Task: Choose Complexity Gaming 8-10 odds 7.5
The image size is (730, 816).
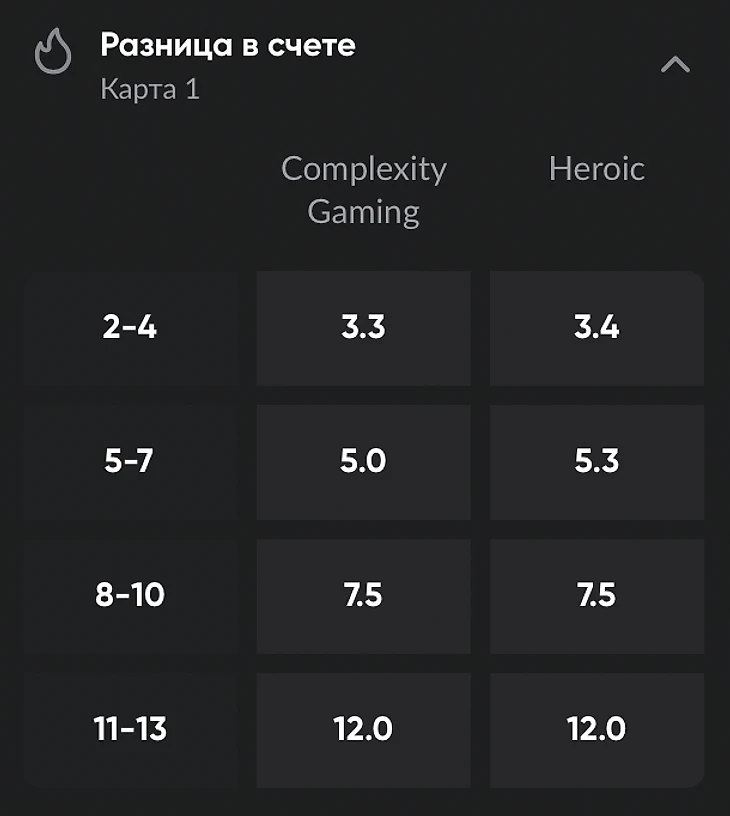Action: (x=363, y=596)
